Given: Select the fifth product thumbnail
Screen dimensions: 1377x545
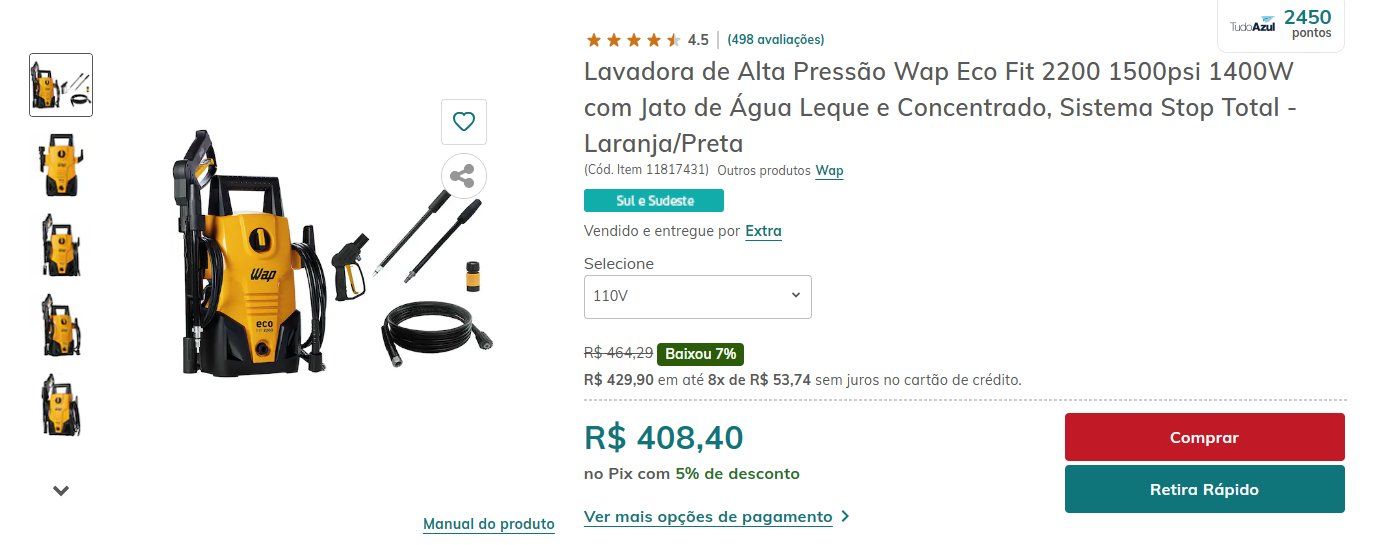Looking at the screenshot, I should click(x=61, y=405).
